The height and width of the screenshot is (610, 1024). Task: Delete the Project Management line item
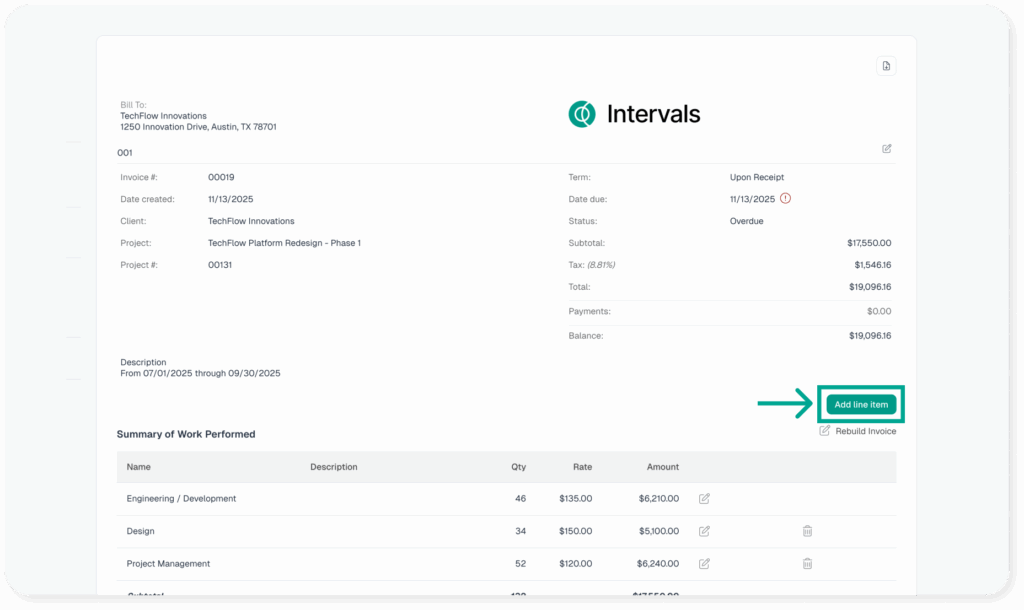[807, 564]
